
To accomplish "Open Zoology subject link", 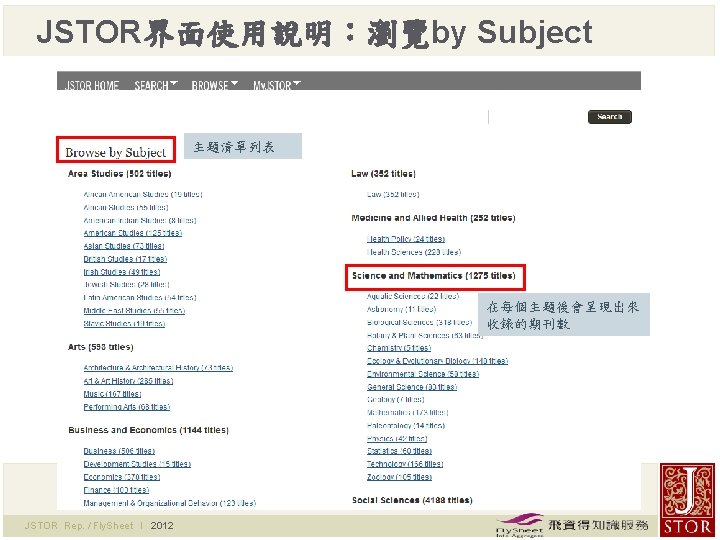I will pyautogui.click(x=399, y=477).
